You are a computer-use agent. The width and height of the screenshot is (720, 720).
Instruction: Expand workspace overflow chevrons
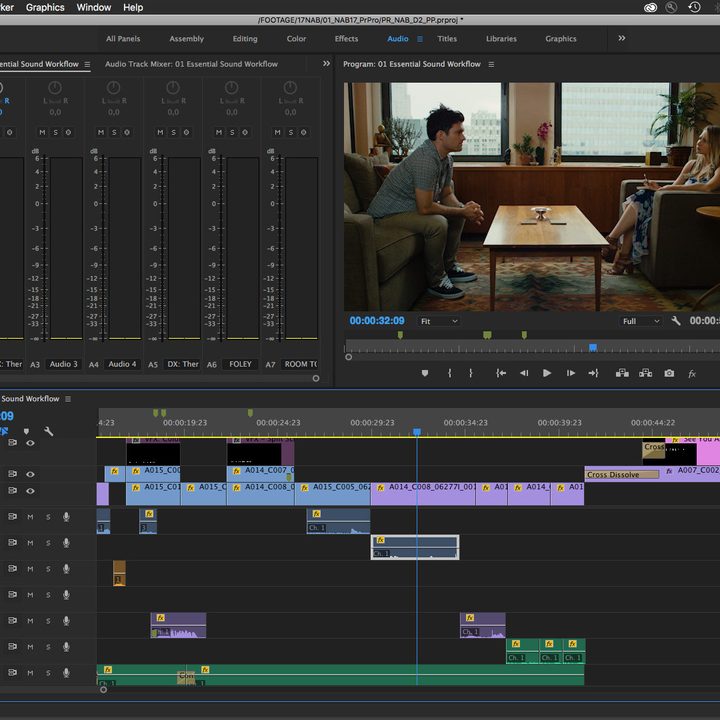[x=621, y=38]
